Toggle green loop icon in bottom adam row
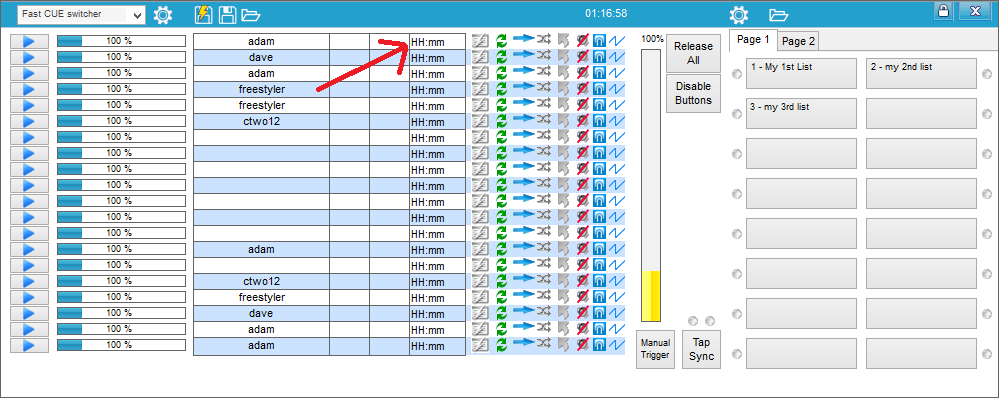The height and width of the screenshot is (398, 999). pos(501,345)
